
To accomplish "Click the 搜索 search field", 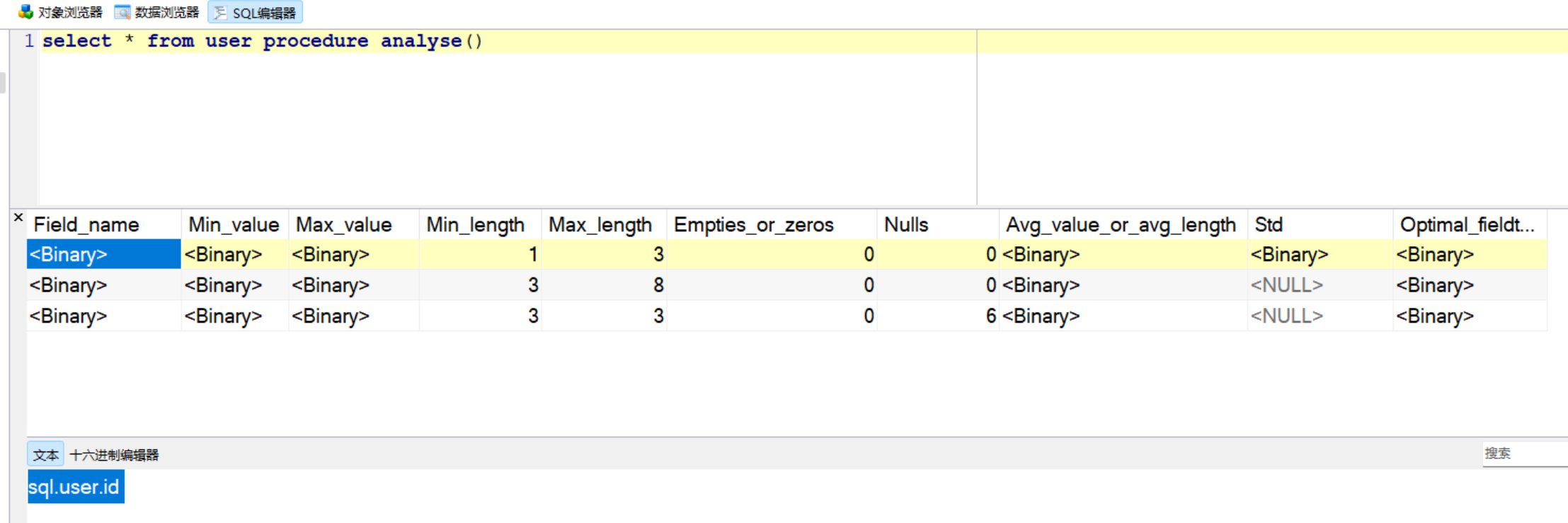I will [x=1525, y=453].
